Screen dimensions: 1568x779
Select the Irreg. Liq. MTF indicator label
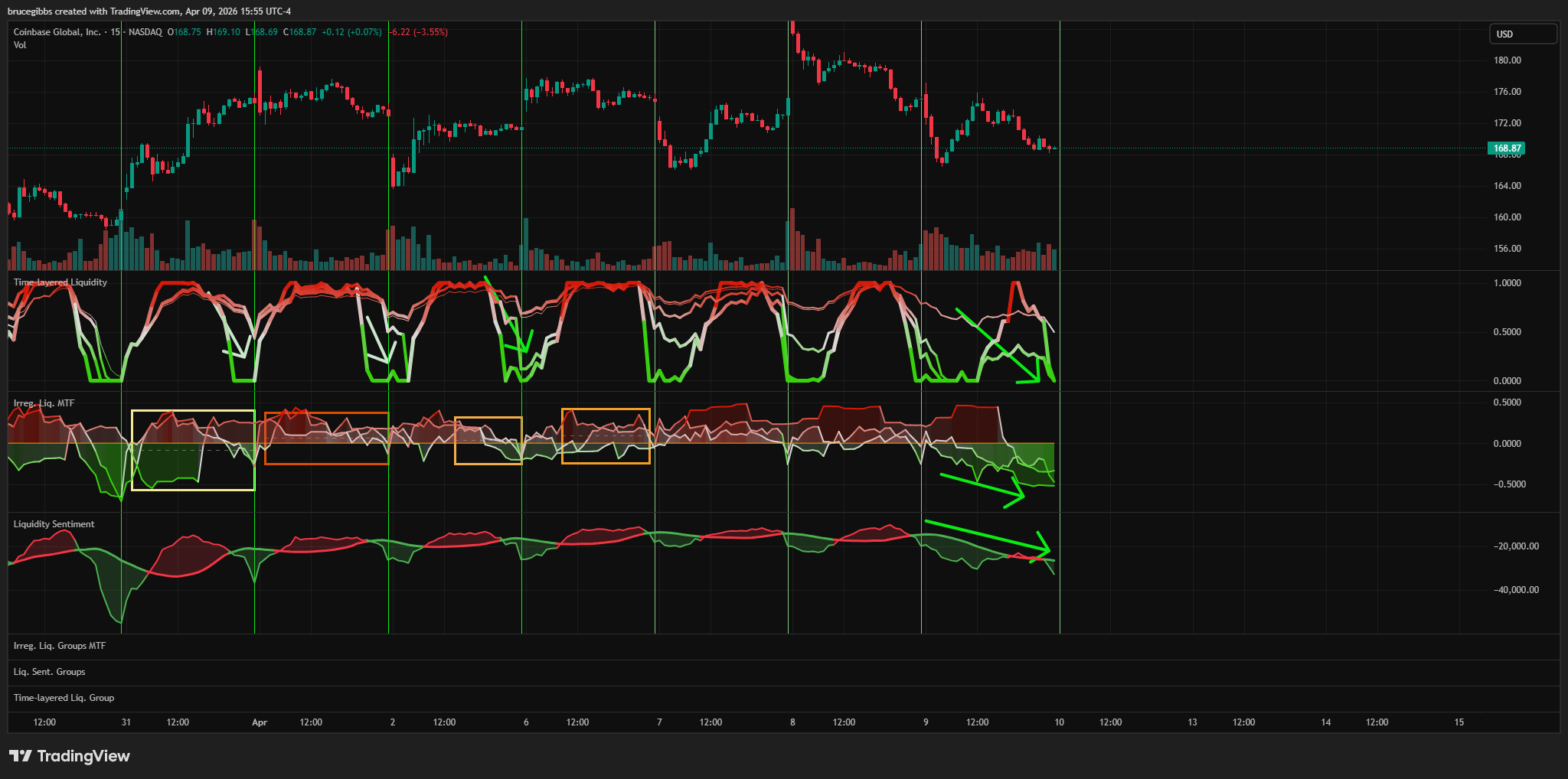click(x=44, y=403)
